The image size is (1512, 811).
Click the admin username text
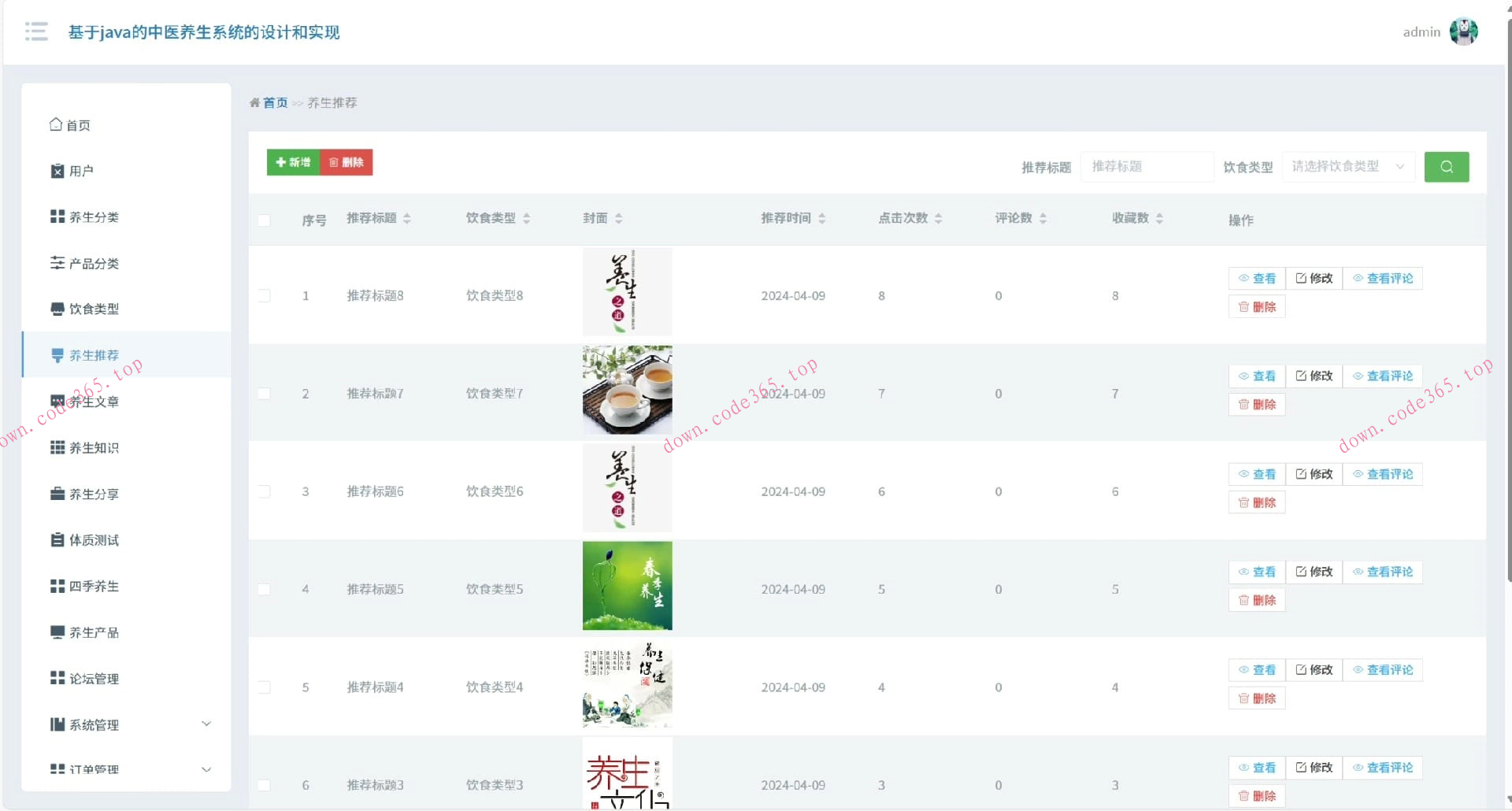click(x=1421, y=32)
